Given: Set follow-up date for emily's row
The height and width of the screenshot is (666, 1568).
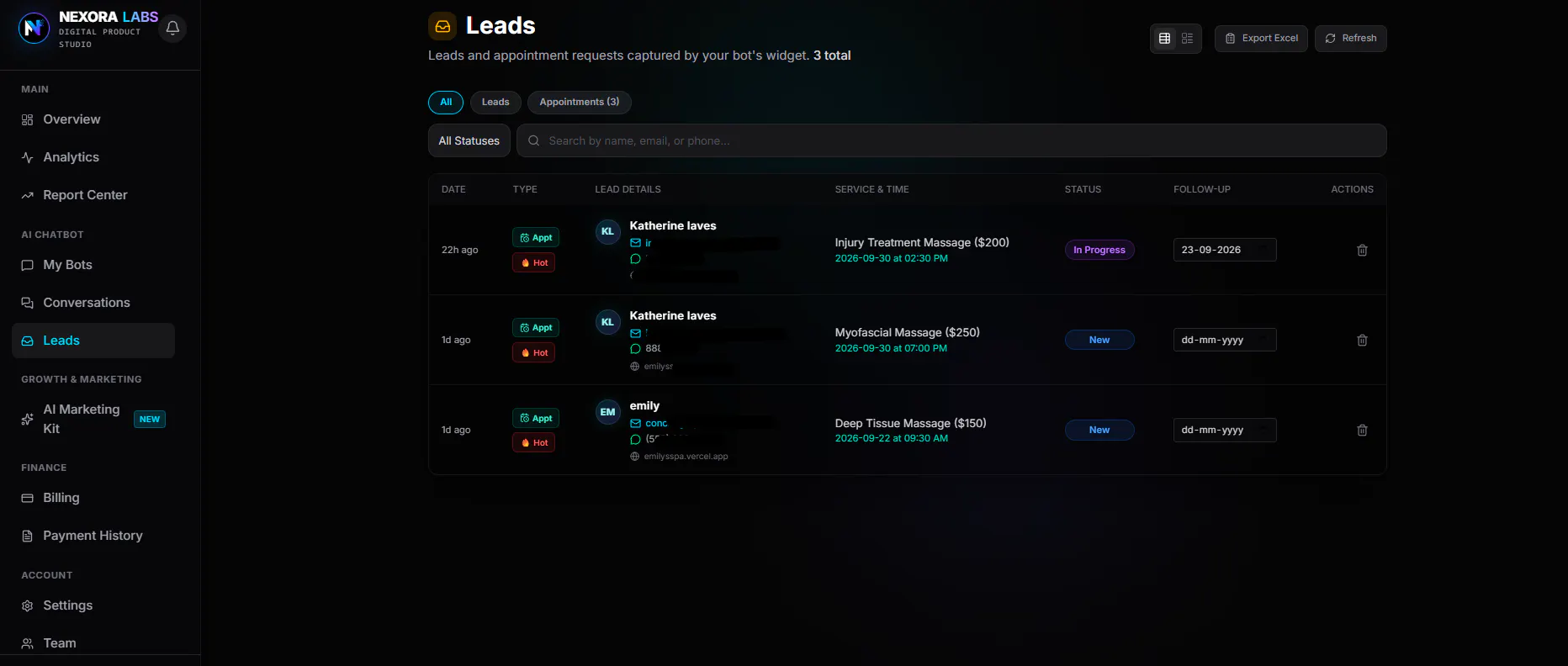Looking at the screenshot, I should (1225, 430).
